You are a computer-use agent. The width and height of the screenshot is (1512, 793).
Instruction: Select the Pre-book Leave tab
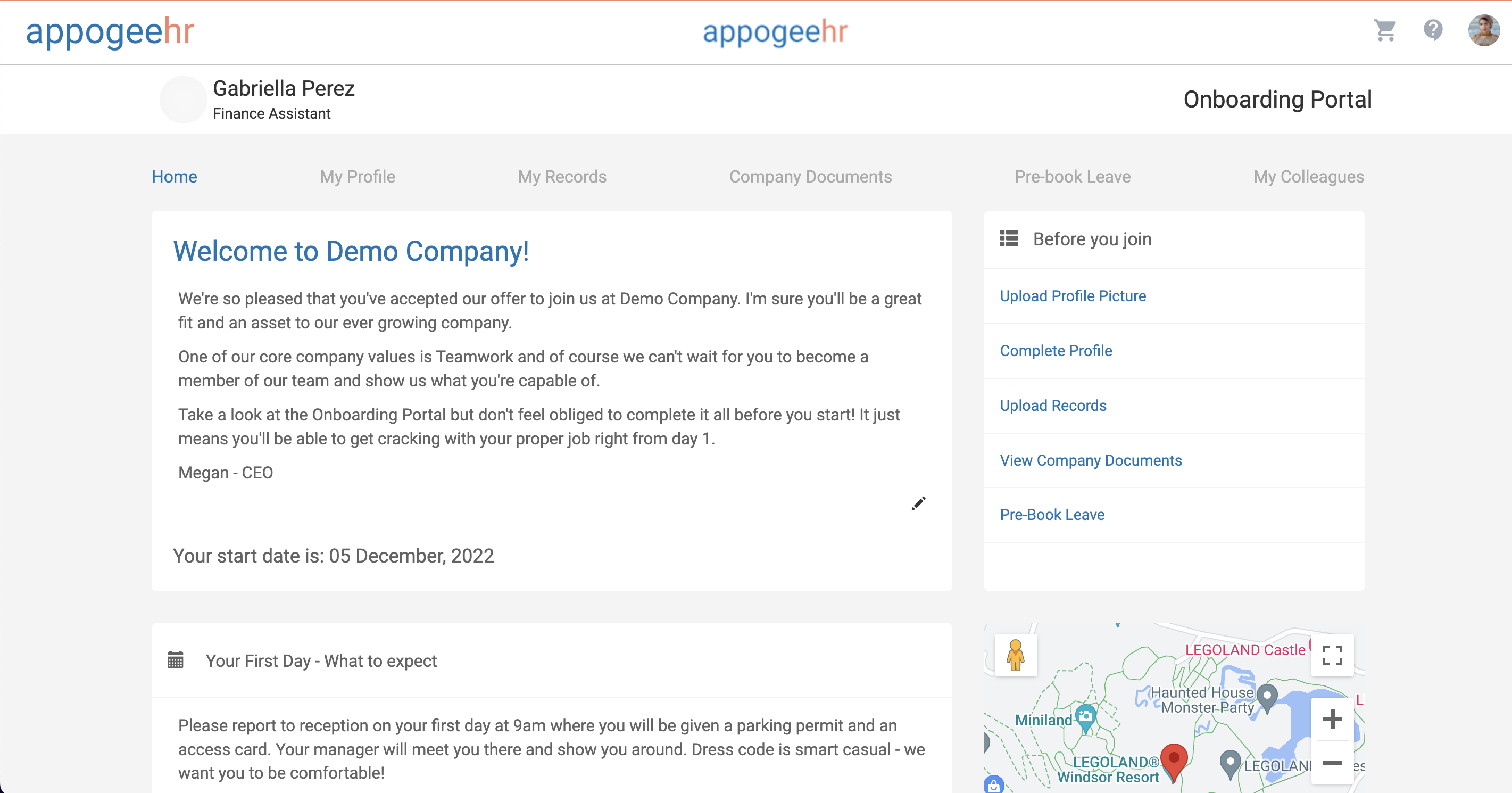pos(1073,177)
